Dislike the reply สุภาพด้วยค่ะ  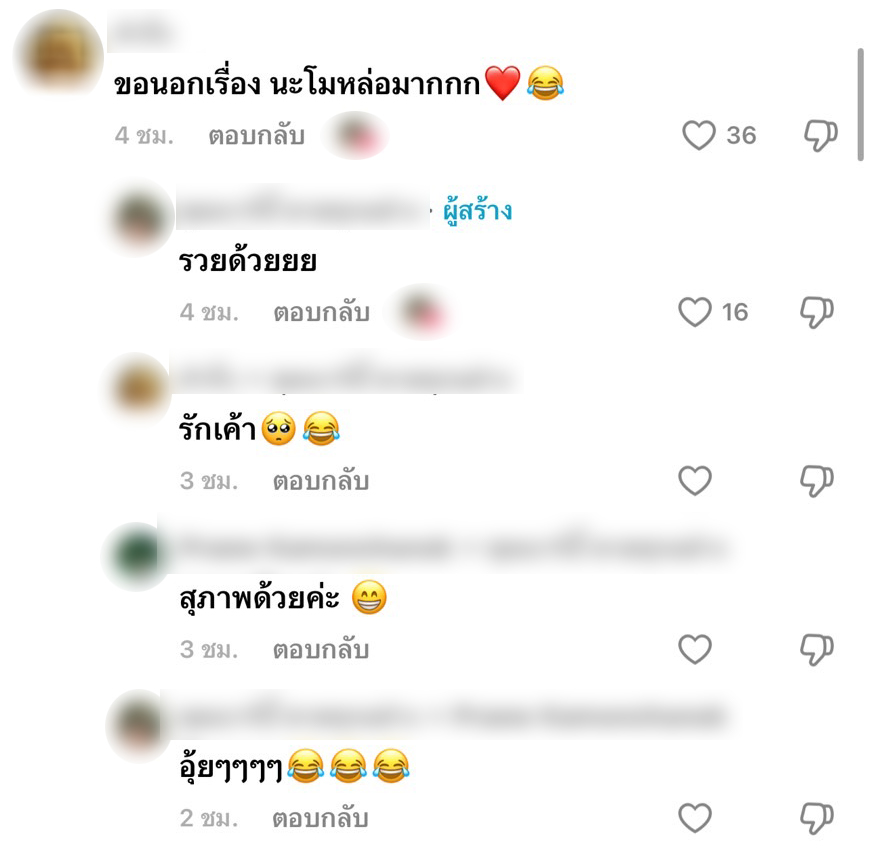point(817,650)
